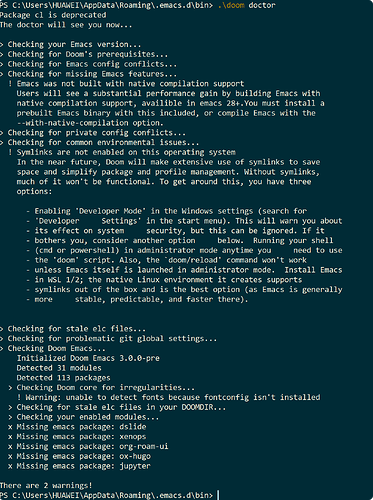Click '--with-native-compilation option' text
The image size is (373, 500).
90,123
